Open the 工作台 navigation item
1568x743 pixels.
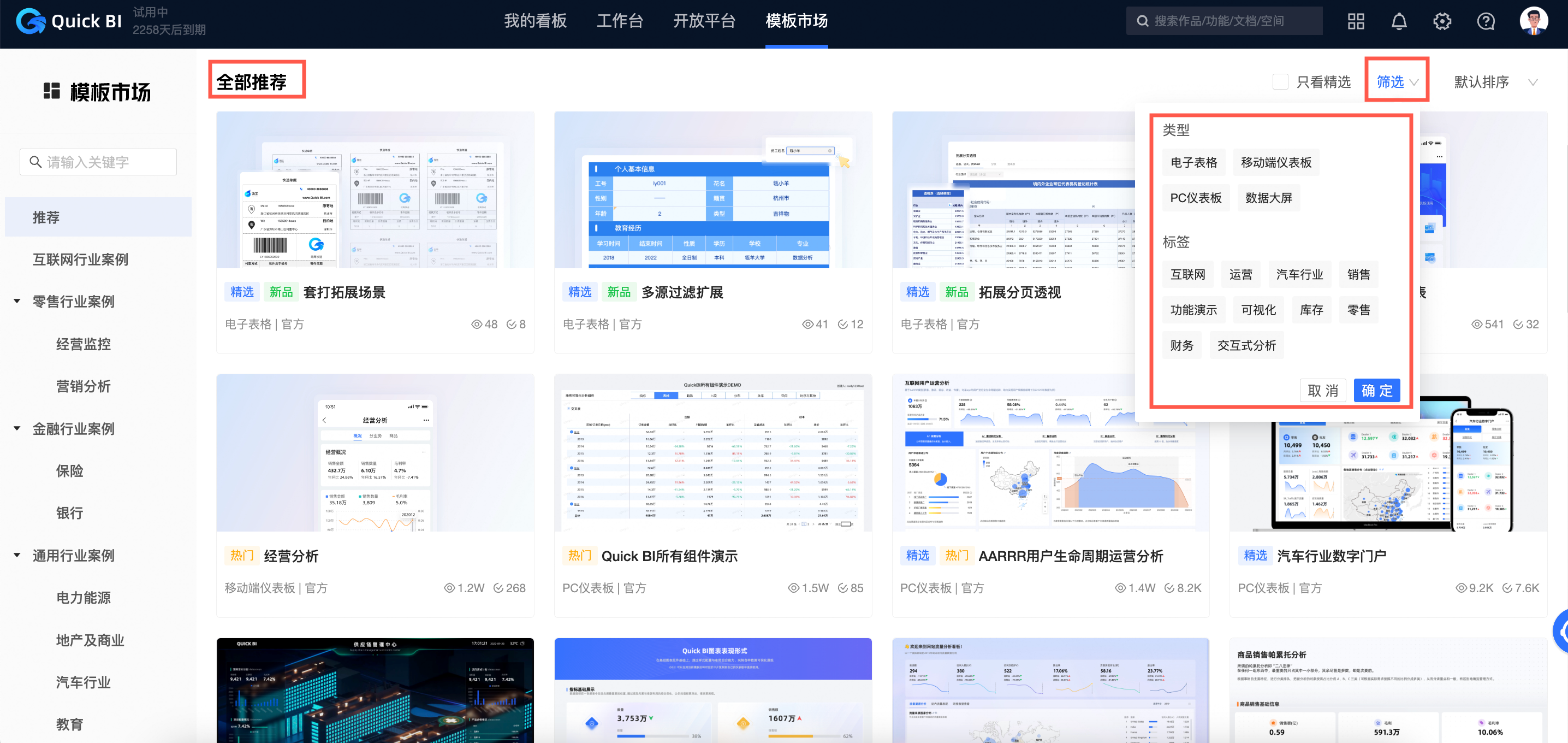(620, 21)
